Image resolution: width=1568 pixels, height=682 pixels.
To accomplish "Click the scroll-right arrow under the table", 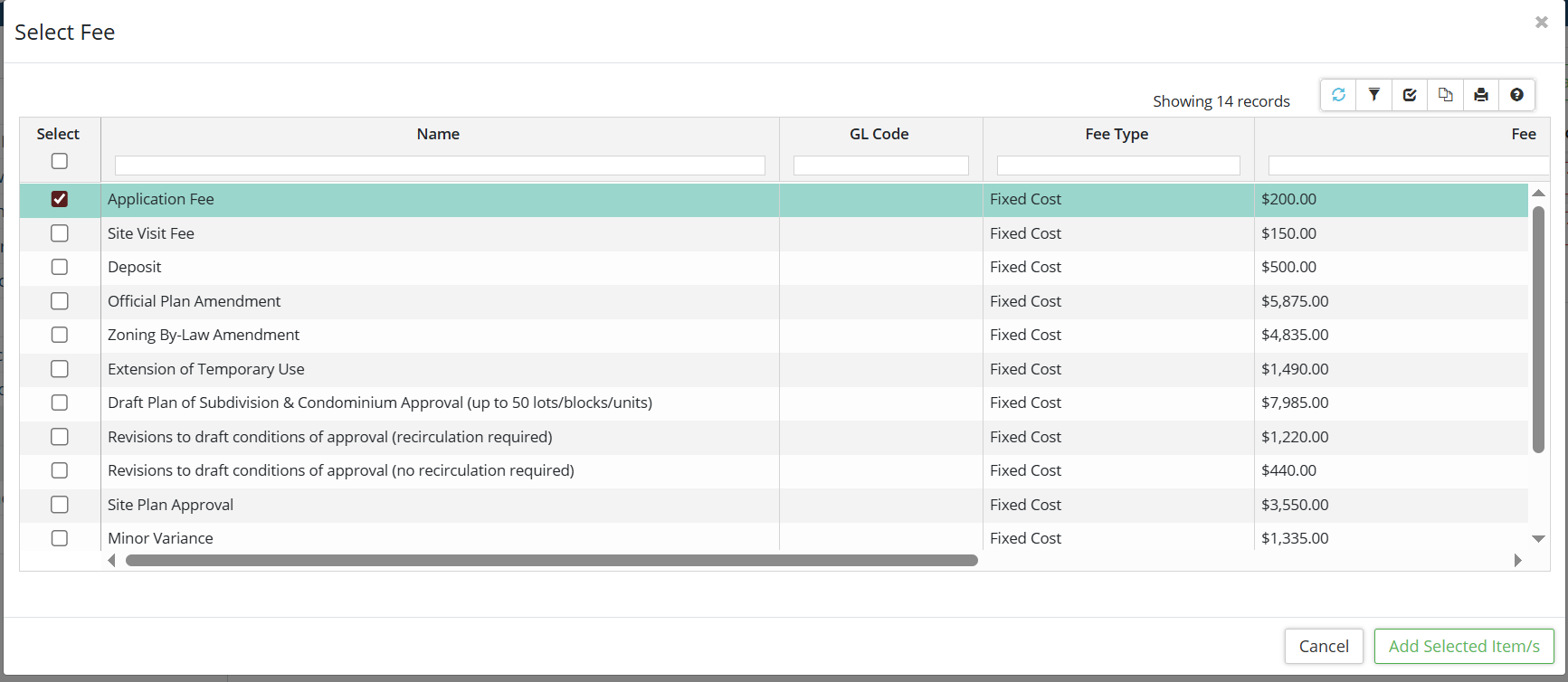I will [1518, 561].
